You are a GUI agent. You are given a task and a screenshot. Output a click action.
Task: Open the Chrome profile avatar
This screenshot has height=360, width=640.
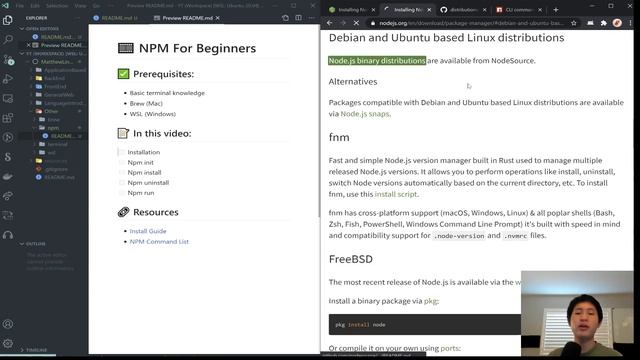click(617, 23)
